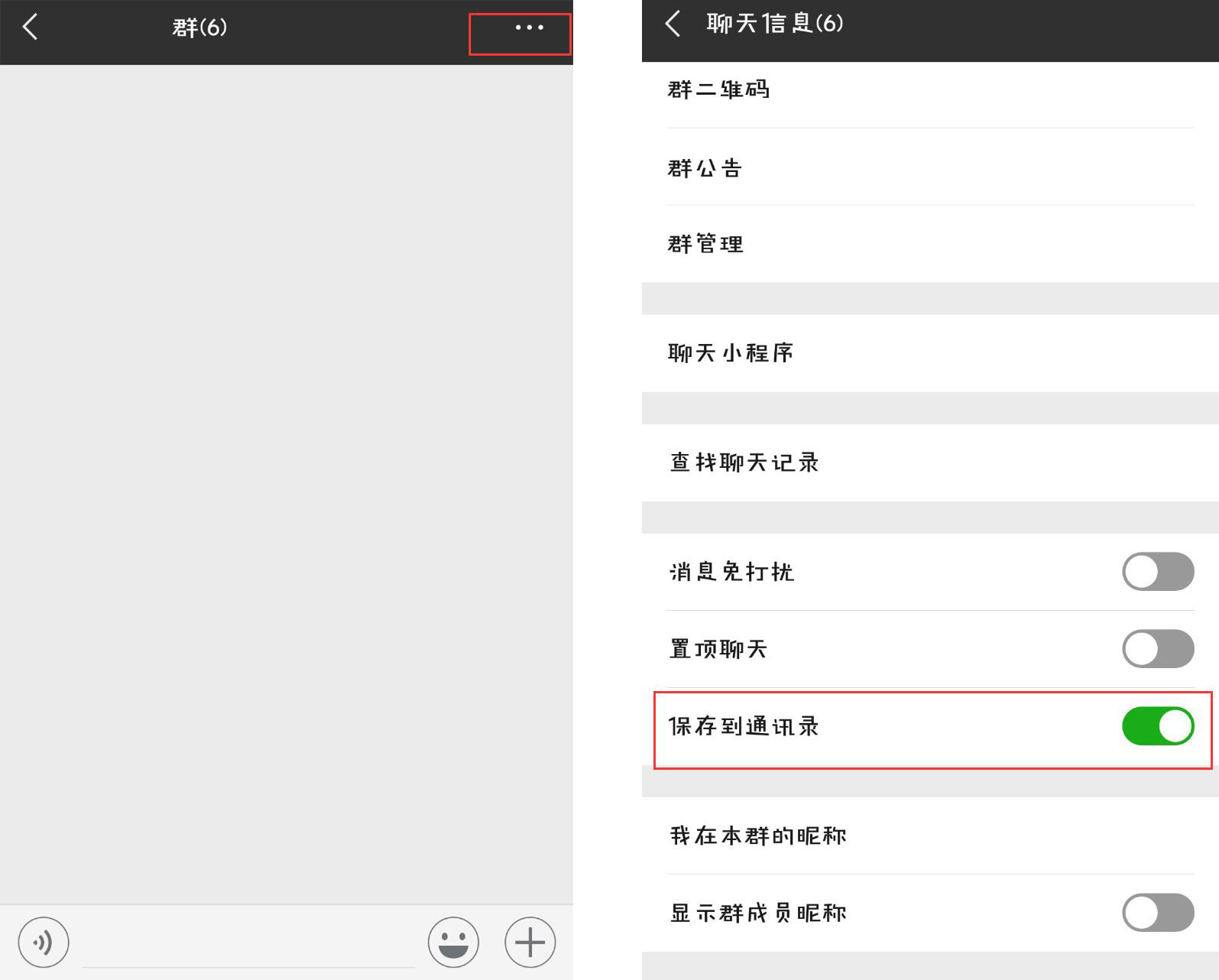Toggle 置顶聊天 sticky chat switch
The image size is (1219, 980).
pos(1158,649)
